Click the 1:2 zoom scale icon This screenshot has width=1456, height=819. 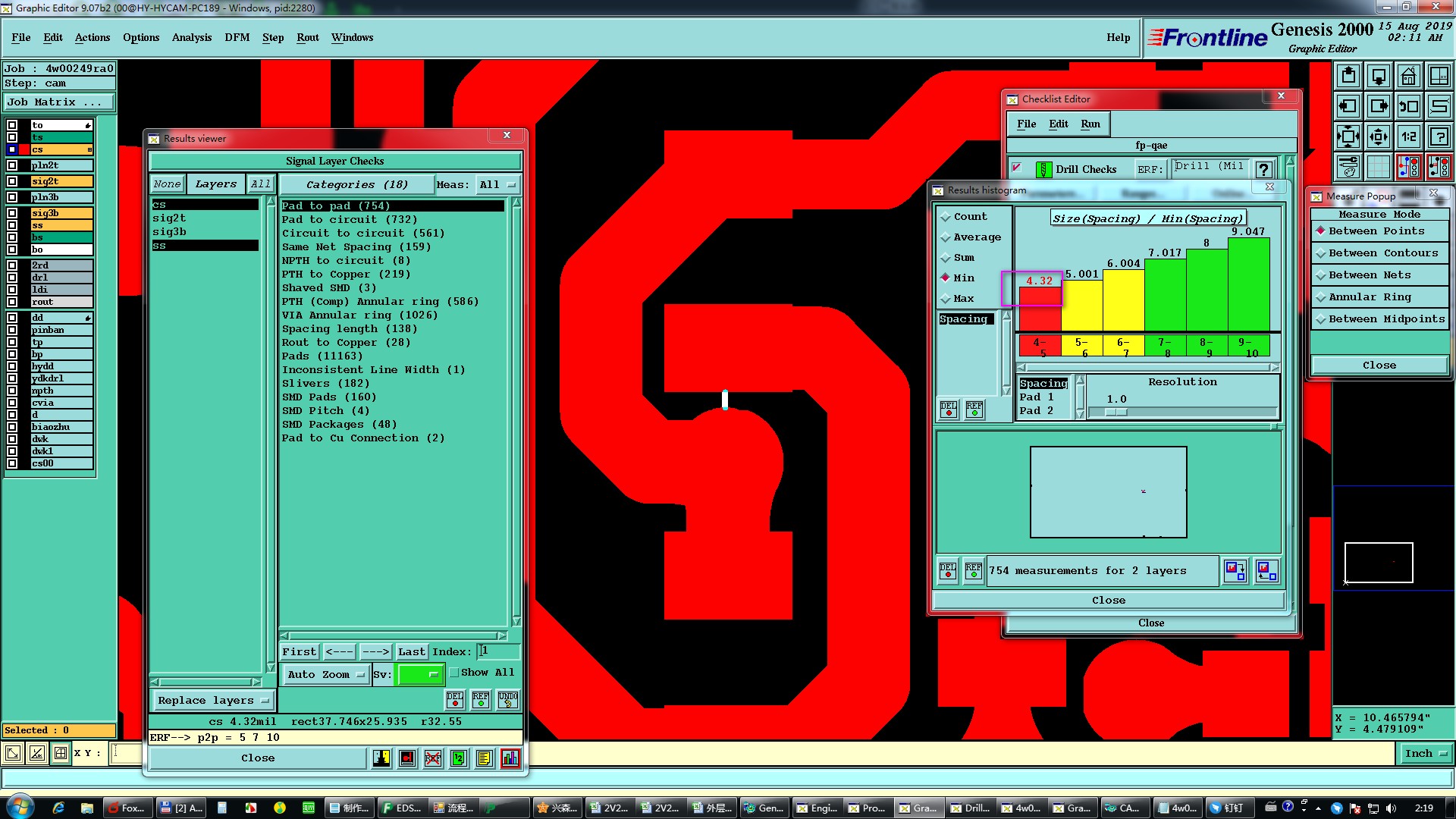pyautogui.click(x=1408, y=137)
